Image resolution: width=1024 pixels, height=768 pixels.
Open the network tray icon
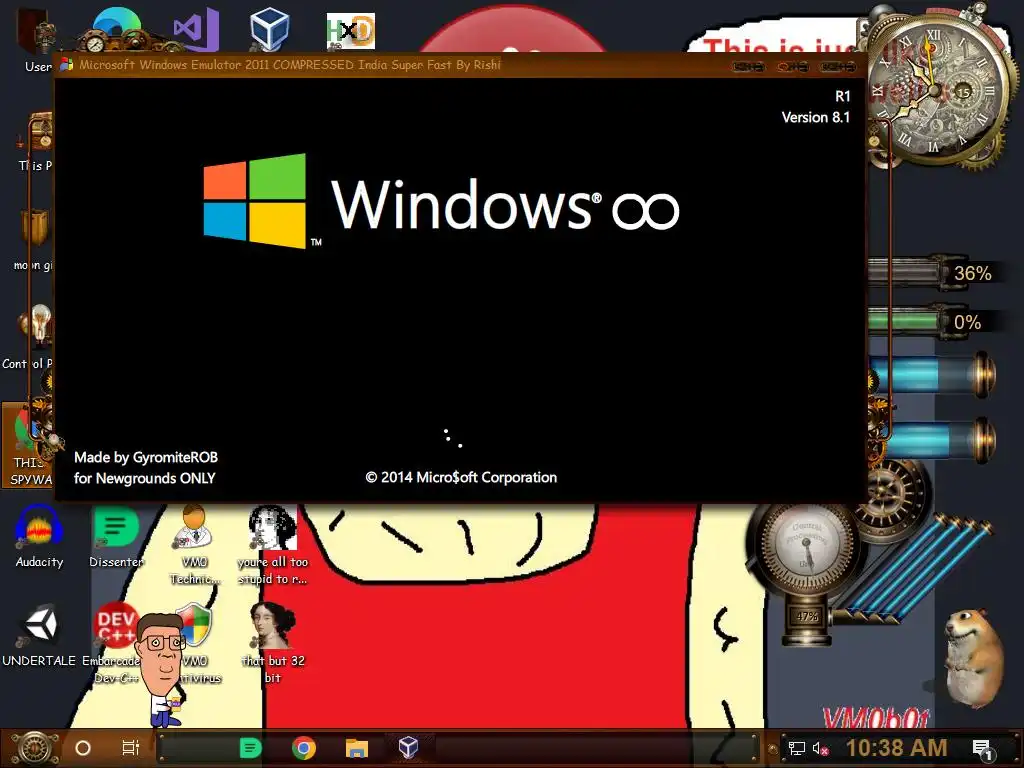coord(796,748)
